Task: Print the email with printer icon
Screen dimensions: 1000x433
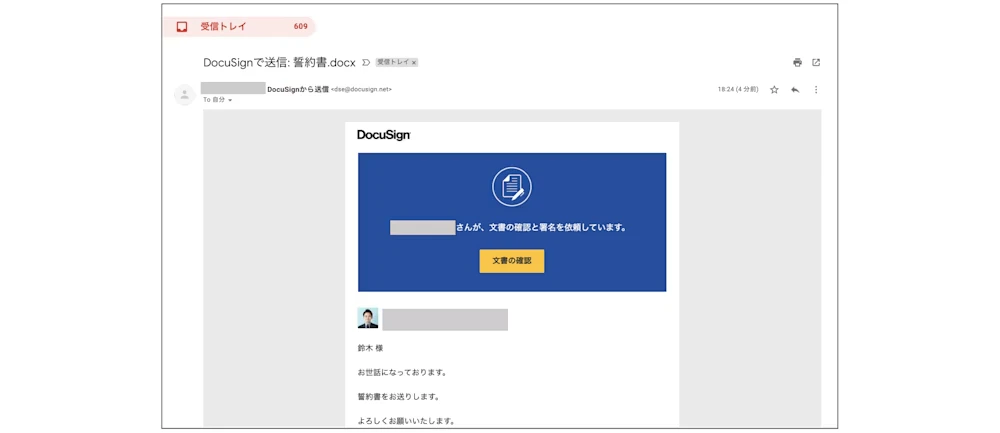Action: (797, 62)
